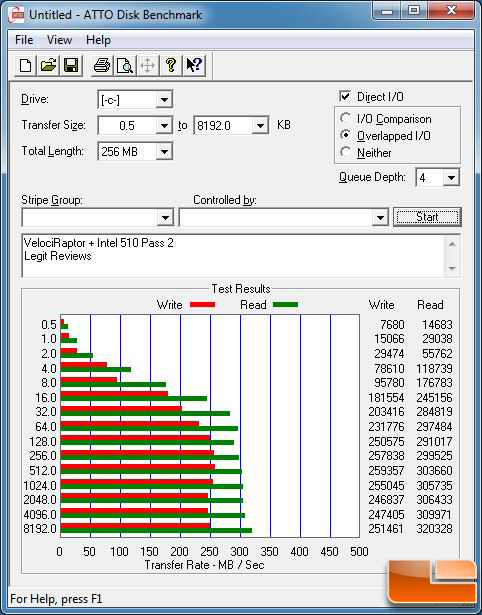Open the View menu
Viewport: 482px width, 615px height.
point(59,40)
